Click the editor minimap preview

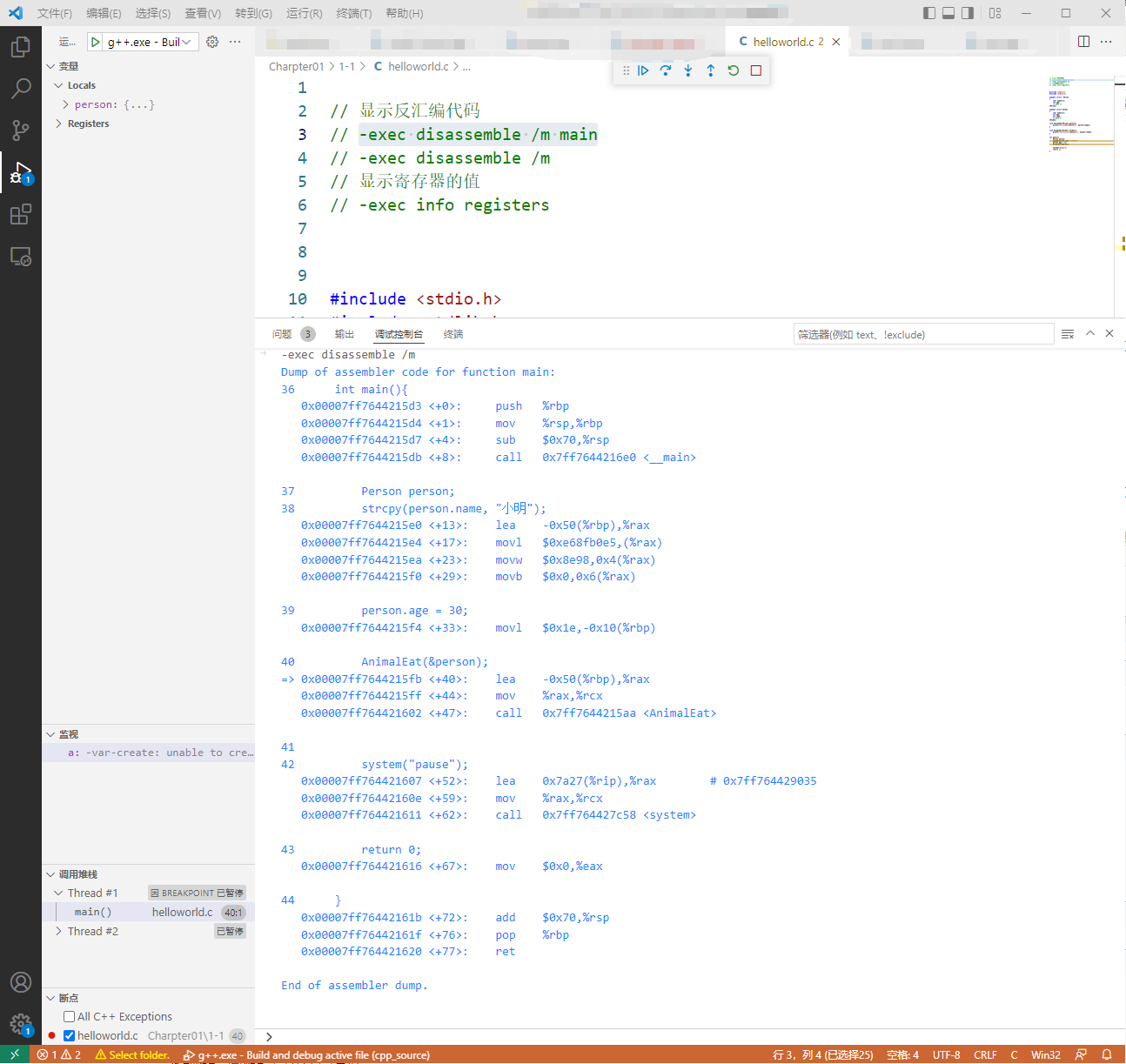pos(1081,115)
